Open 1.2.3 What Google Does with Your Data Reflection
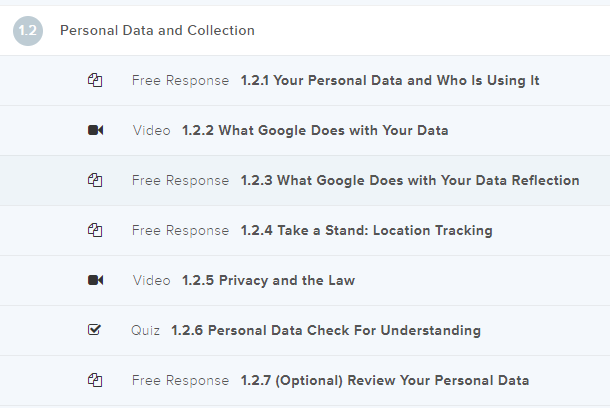This screenshot has height=408, width=610. click(x=410, y=180)
